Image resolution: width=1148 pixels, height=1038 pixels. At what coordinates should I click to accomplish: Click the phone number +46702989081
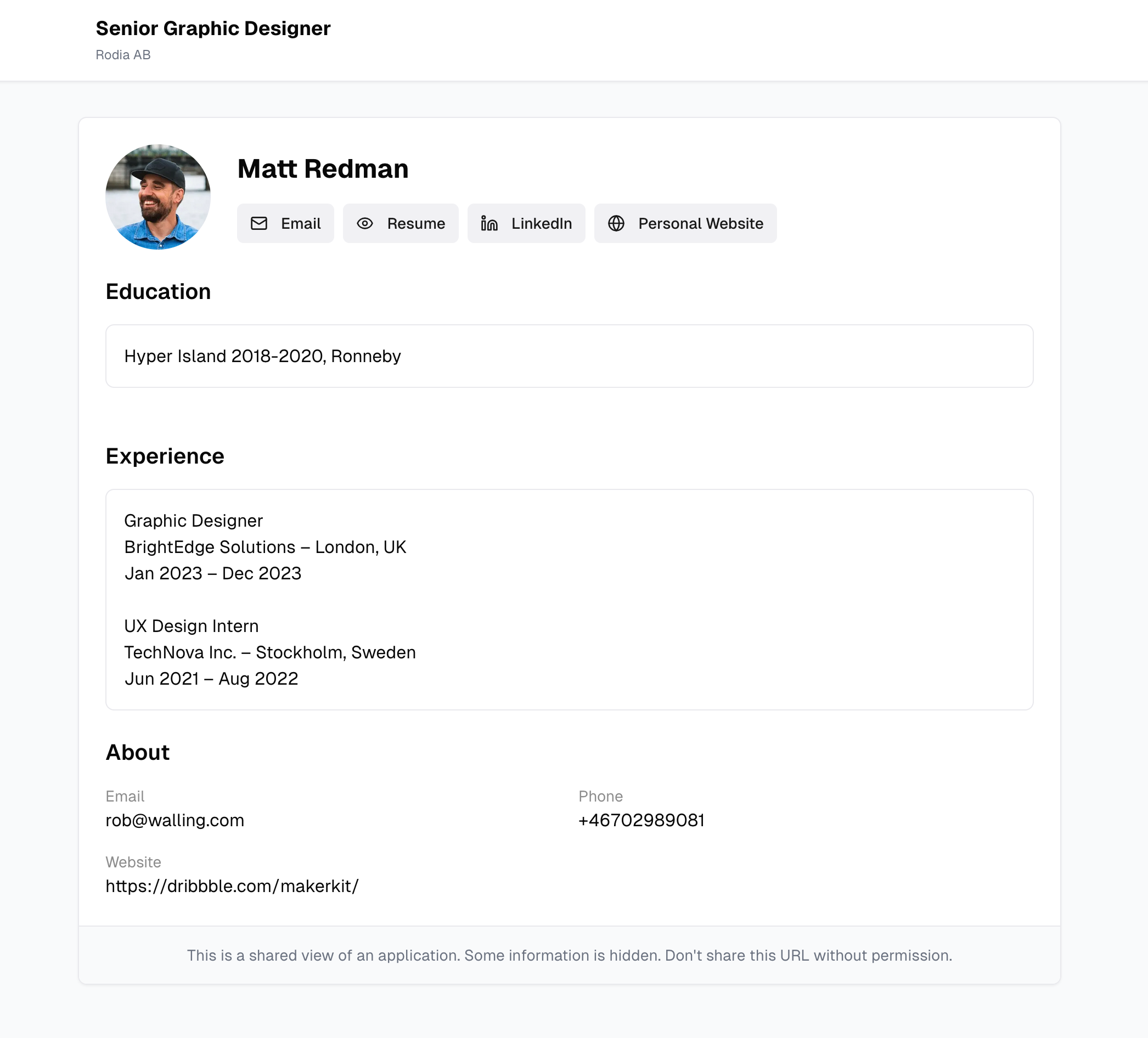(641, 820)
